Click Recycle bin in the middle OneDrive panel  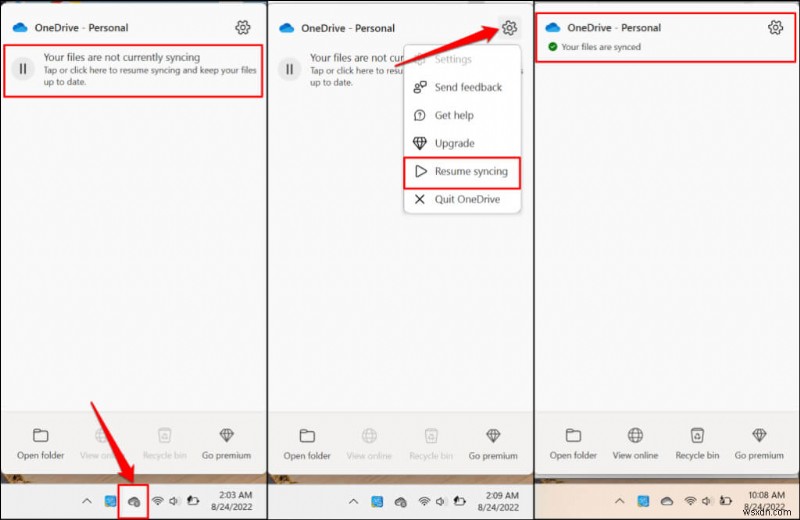tap(431, 445)
